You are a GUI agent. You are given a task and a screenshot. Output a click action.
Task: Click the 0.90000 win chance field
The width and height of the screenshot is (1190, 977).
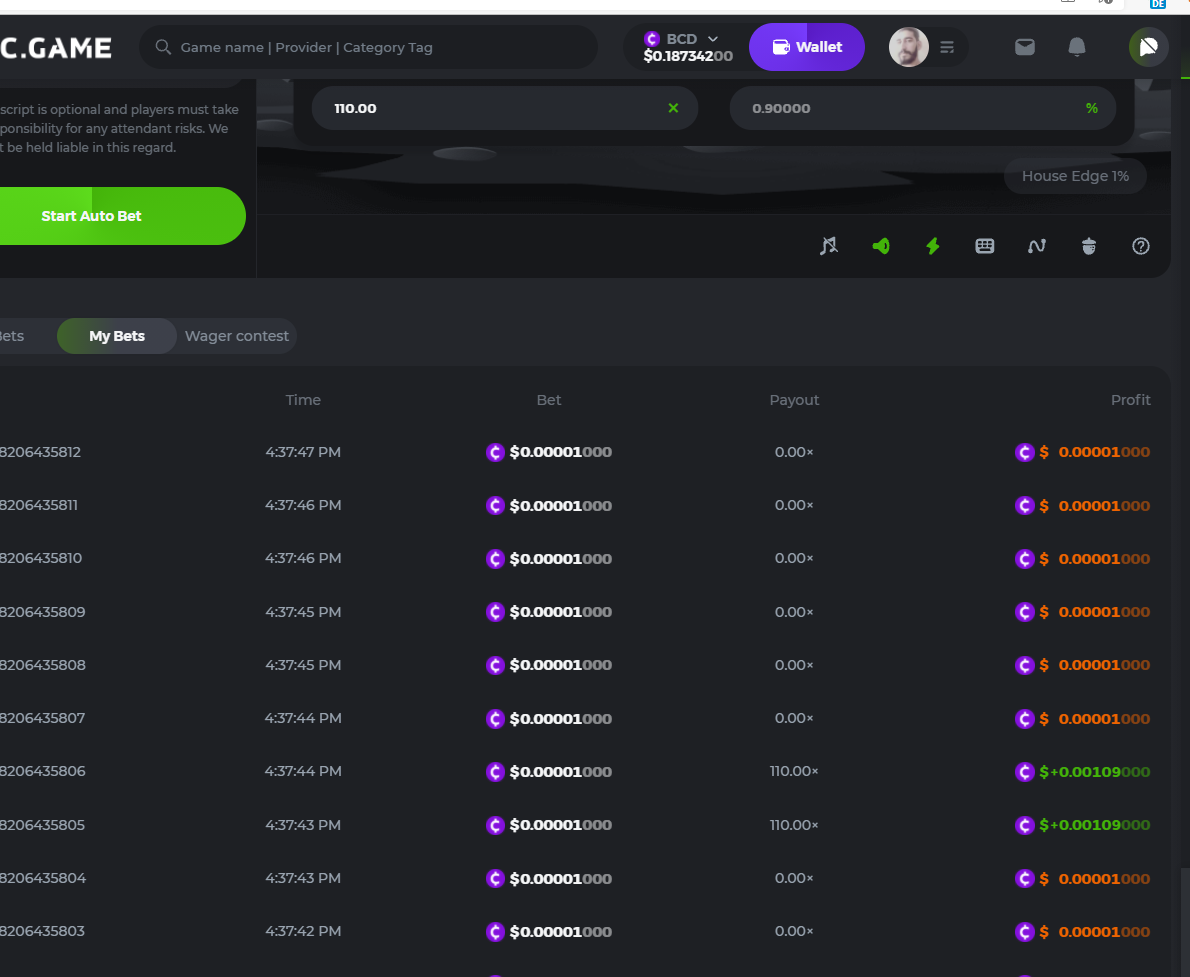[x=900, y=108]
